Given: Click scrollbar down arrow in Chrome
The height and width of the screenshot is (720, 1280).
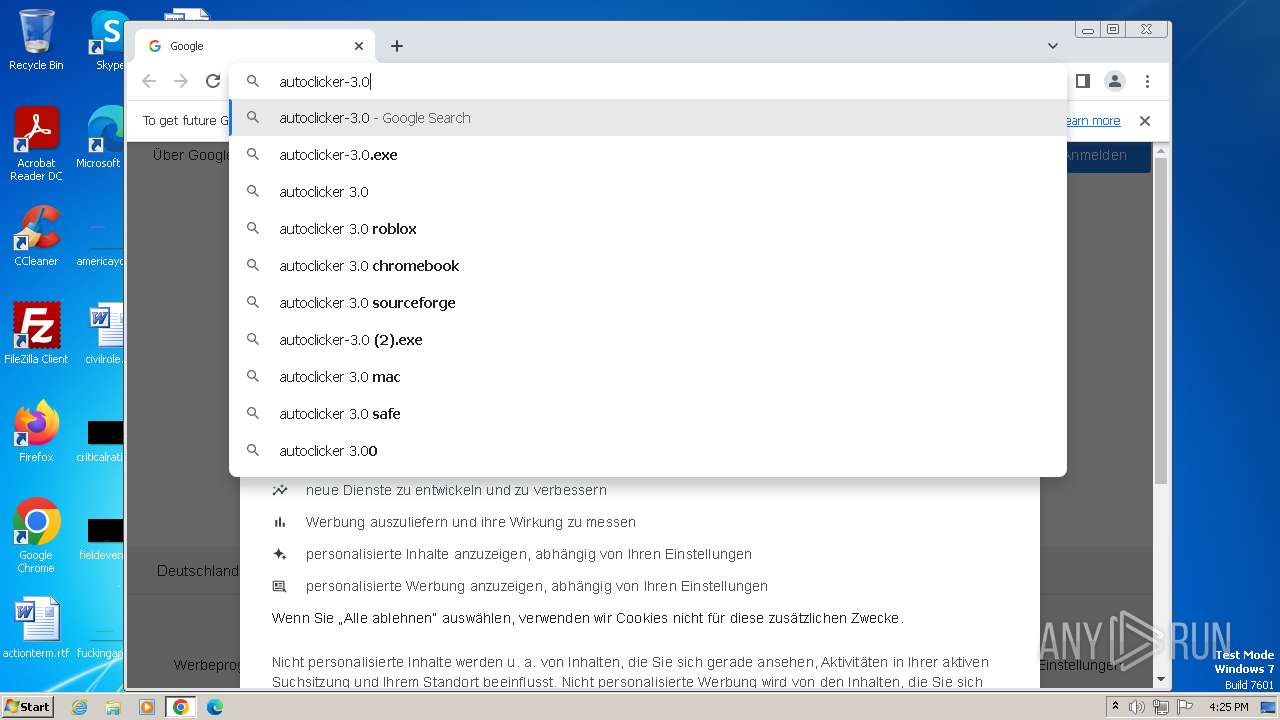Looking at the screenshot, I should click(1161, 680).
